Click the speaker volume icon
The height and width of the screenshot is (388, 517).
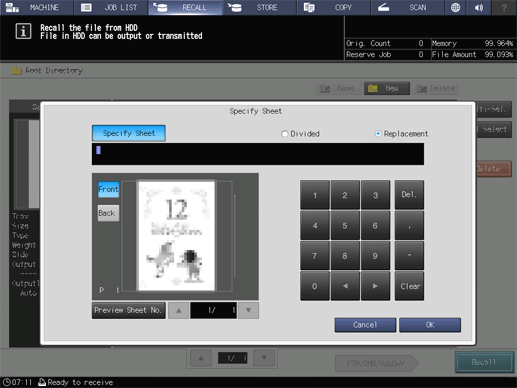[x=479, y=7]
